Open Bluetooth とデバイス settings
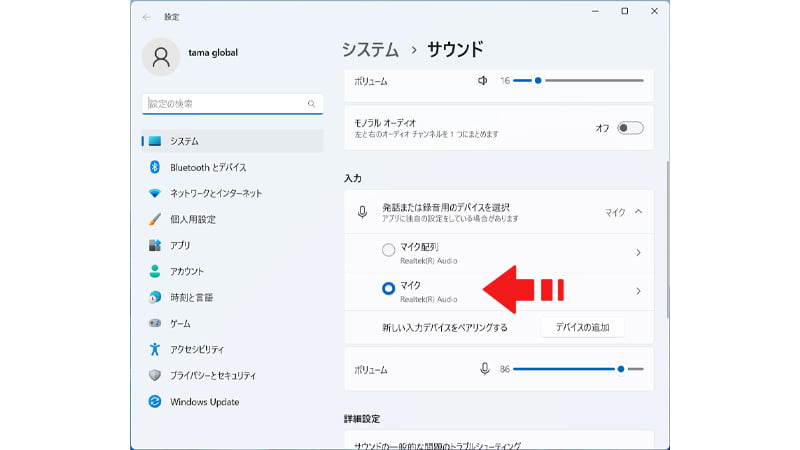The height and width of the screenshot is (450, 800). [x=208, y=167]
